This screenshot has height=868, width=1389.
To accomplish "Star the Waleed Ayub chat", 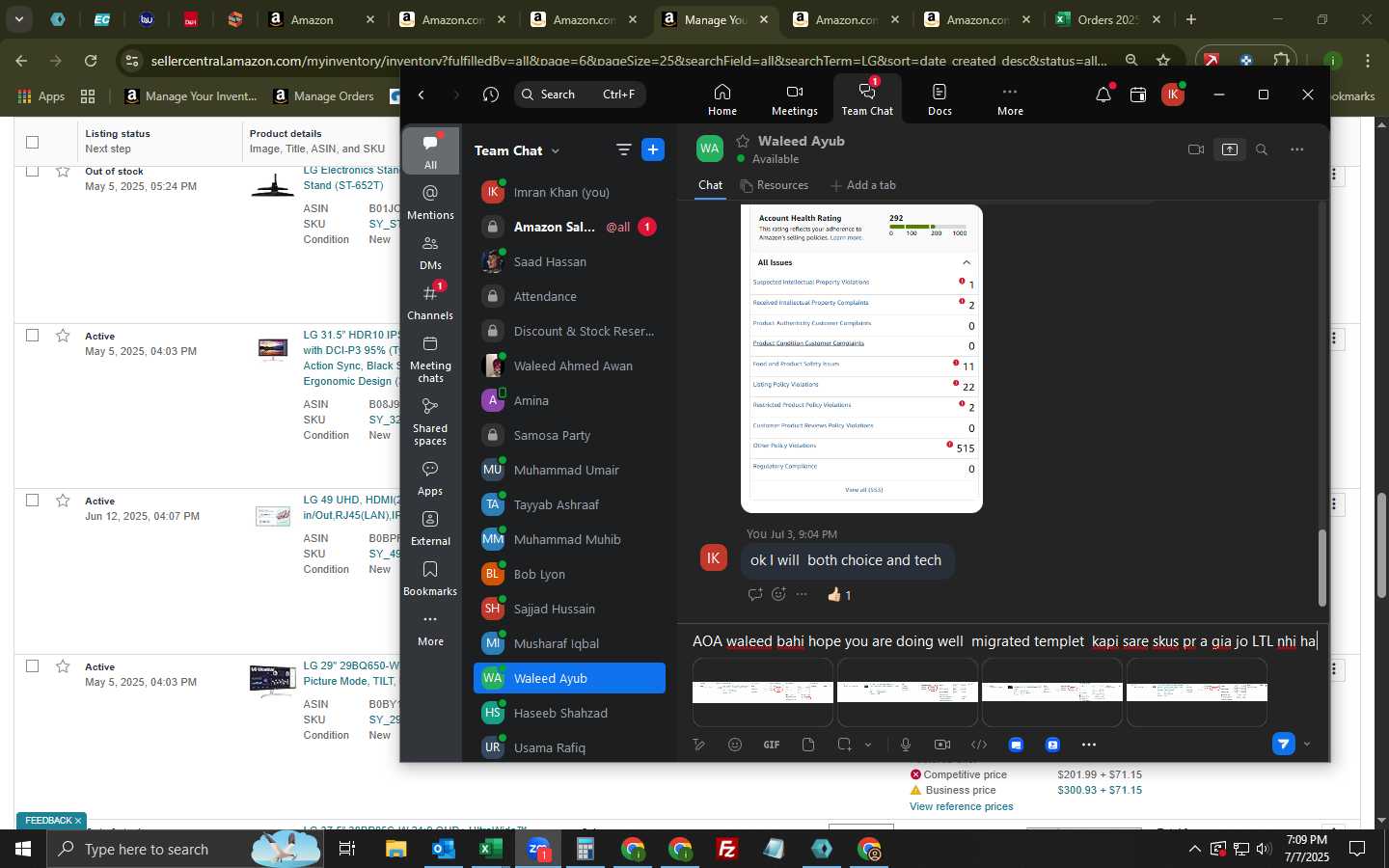I will [743, 141].
